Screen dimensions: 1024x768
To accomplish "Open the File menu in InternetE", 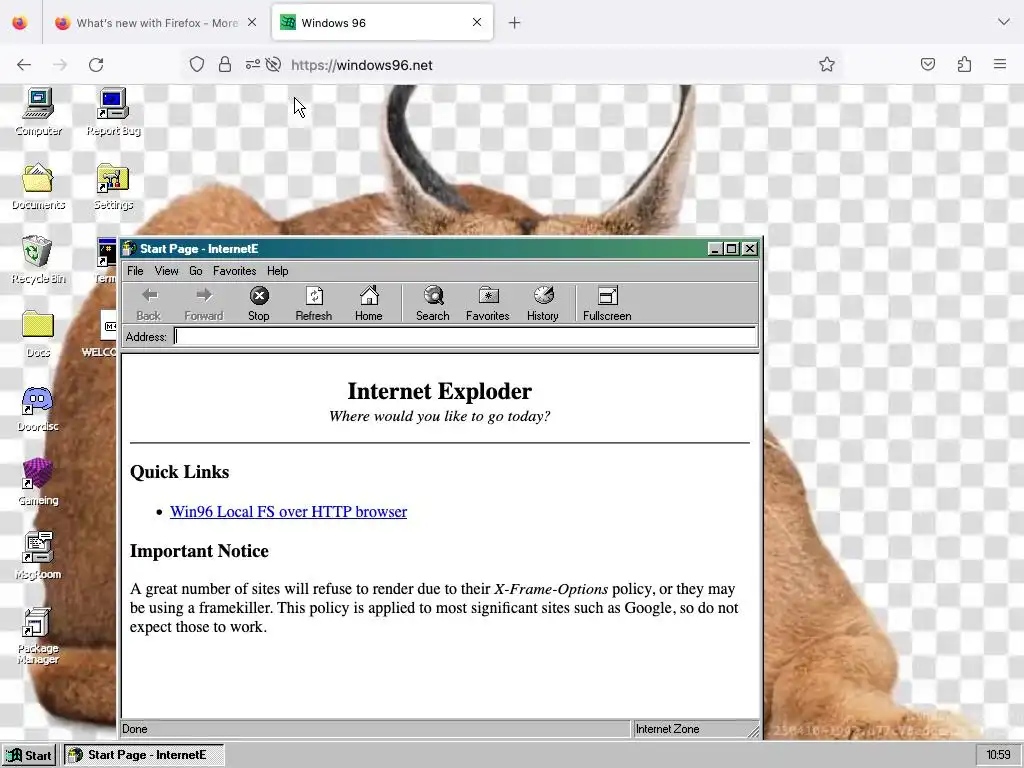I will 135,271.
